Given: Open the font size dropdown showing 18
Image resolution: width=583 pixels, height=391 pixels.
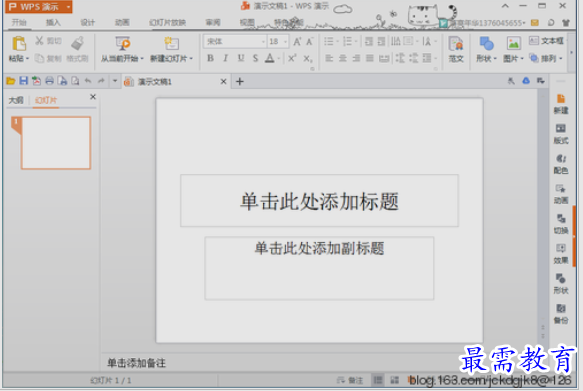Looking at the screenshot, I should click(286, 42).
